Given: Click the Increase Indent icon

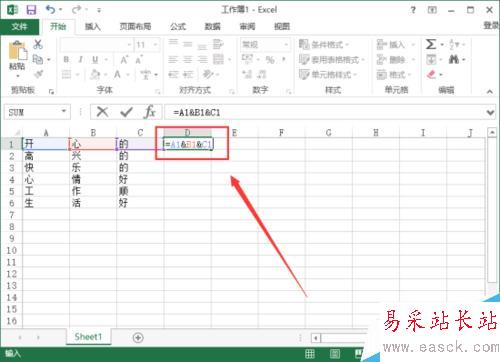Looking at the screenshot, I should 188,74.
